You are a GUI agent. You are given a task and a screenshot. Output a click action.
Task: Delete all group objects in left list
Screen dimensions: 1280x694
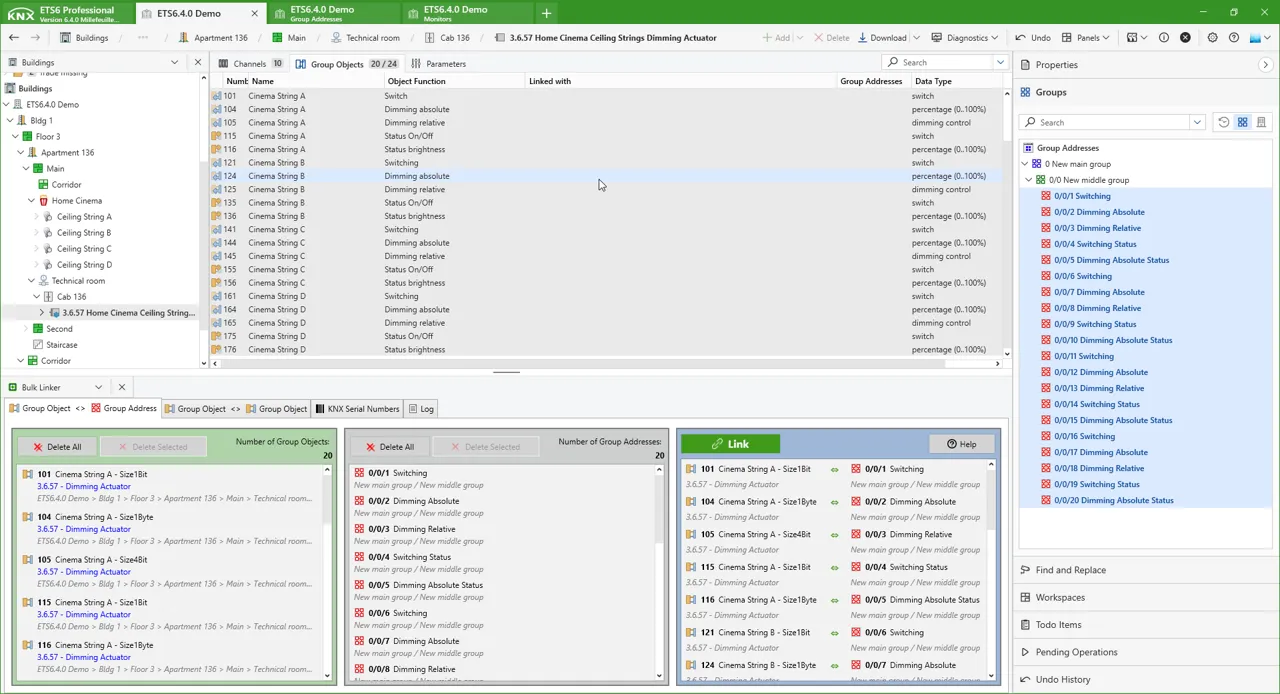click(x=57, y=447)
